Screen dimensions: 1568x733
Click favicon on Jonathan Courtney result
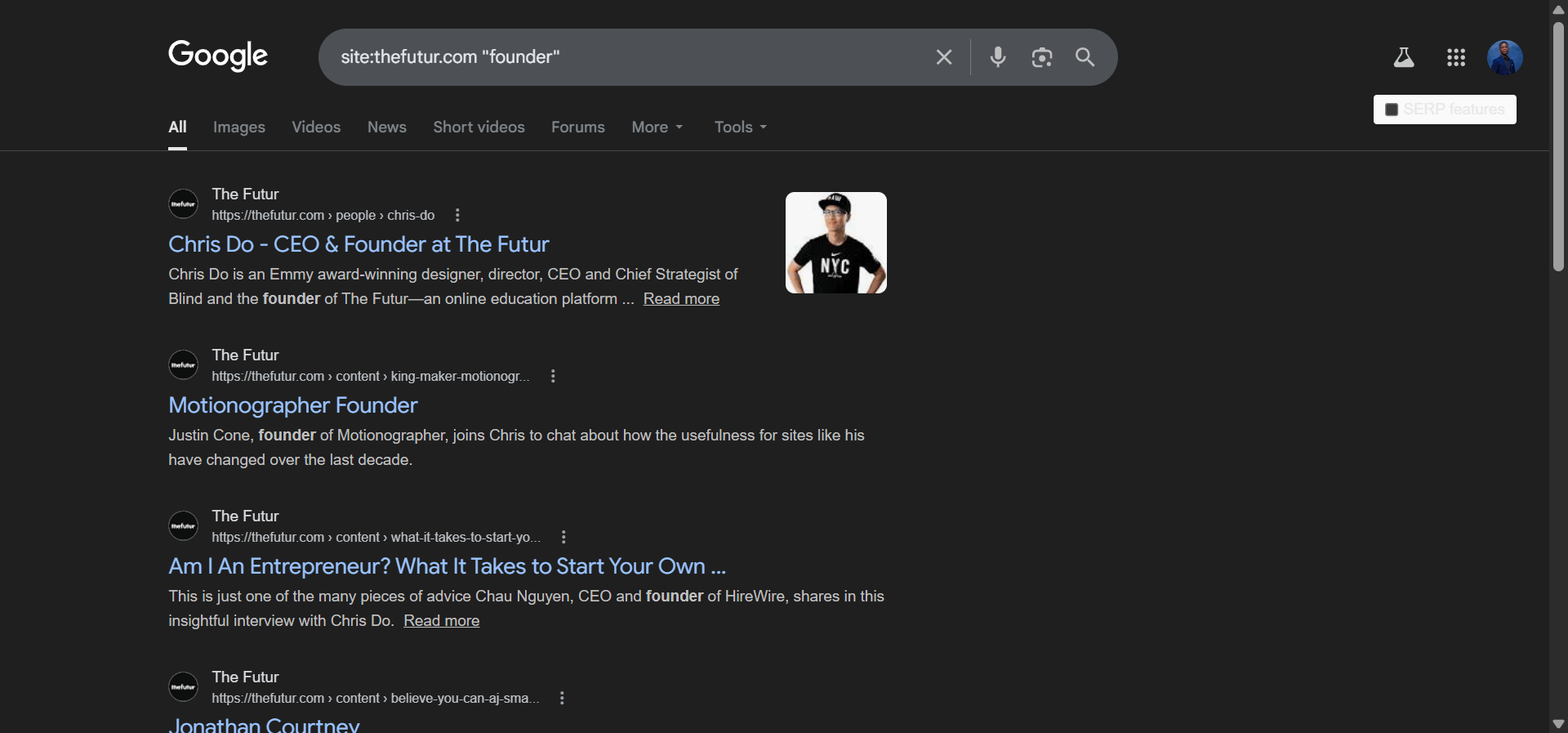pos(183,686)
